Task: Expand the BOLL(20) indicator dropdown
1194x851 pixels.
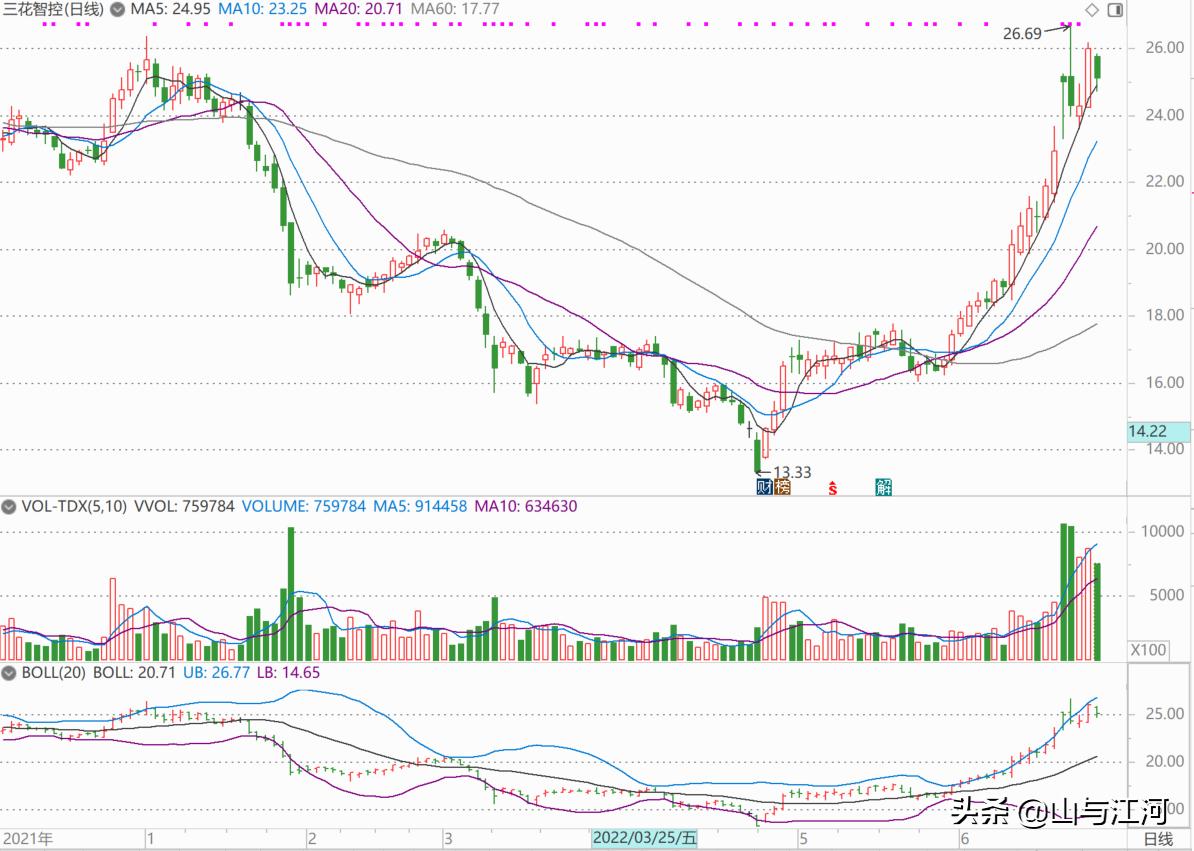Action: click(x=9, y=673)
